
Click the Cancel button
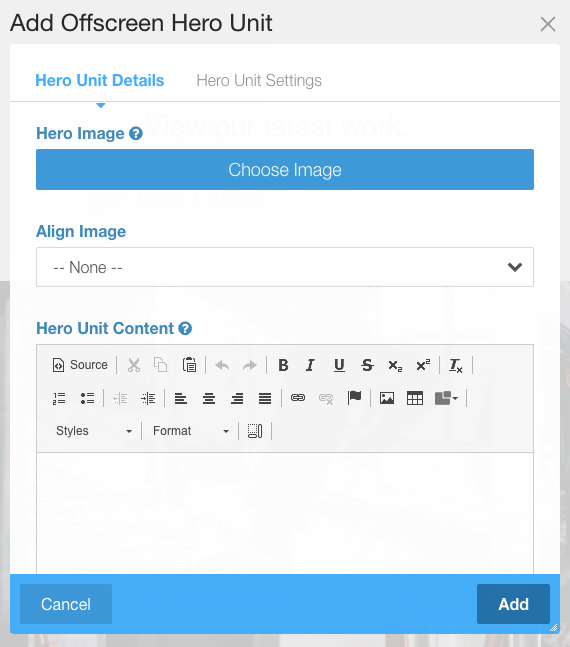[x=66, y=604]
